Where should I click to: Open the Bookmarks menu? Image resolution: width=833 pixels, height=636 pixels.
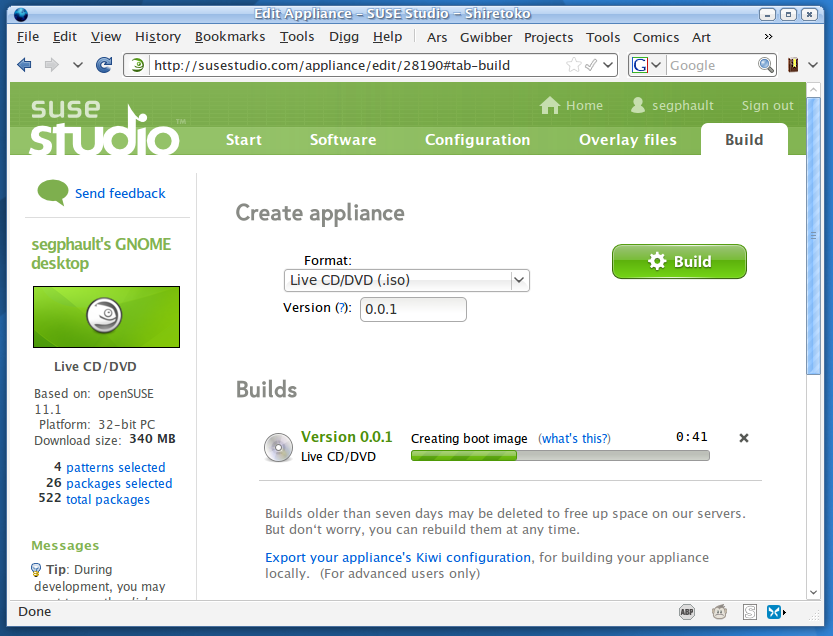[x=230, y=37]
